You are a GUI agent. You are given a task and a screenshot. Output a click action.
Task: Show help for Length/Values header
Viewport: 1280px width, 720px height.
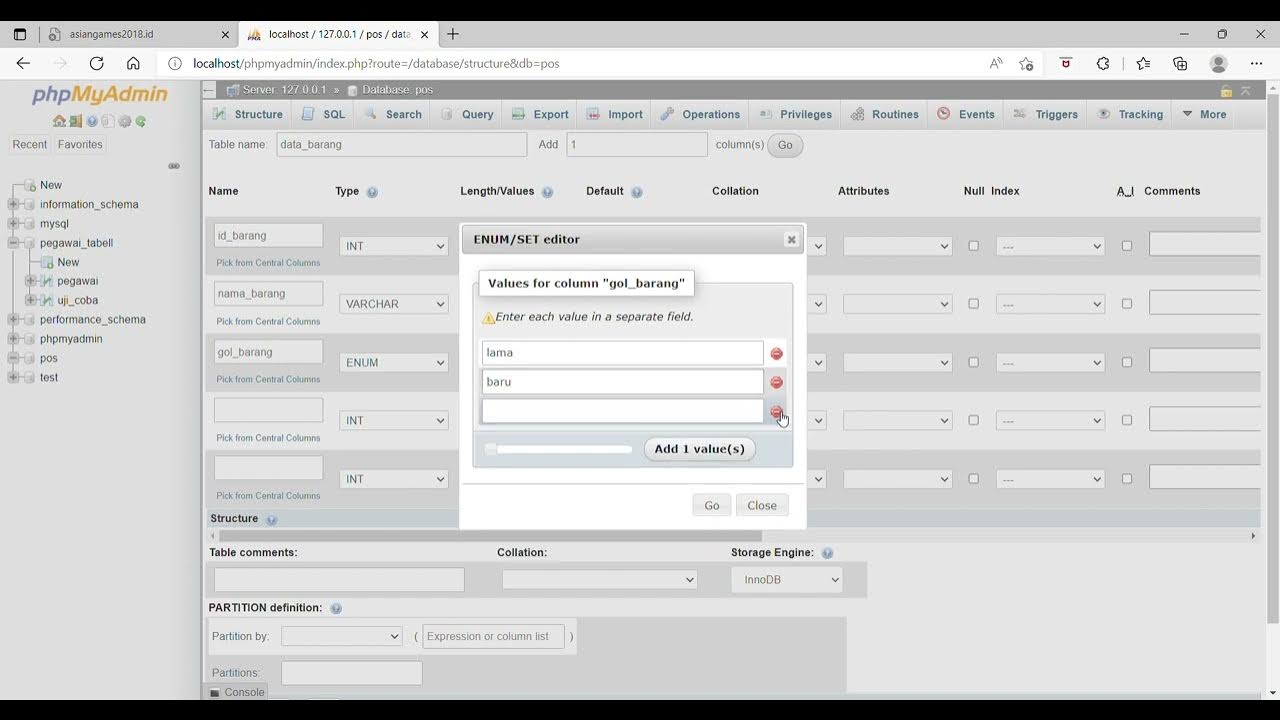pos(547,192)
